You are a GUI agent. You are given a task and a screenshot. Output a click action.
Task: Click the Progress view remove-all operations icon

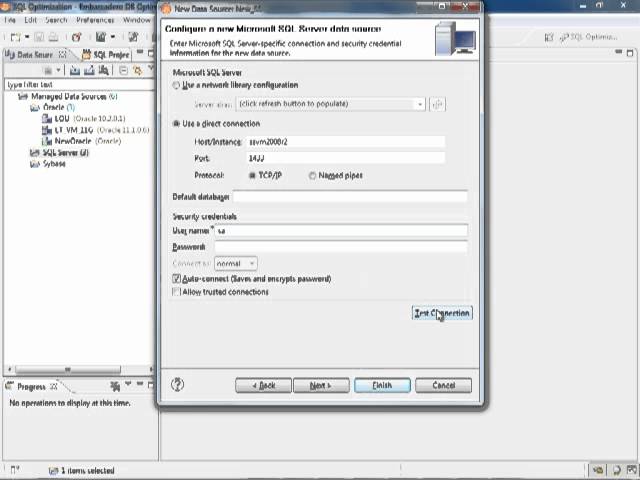115,386
